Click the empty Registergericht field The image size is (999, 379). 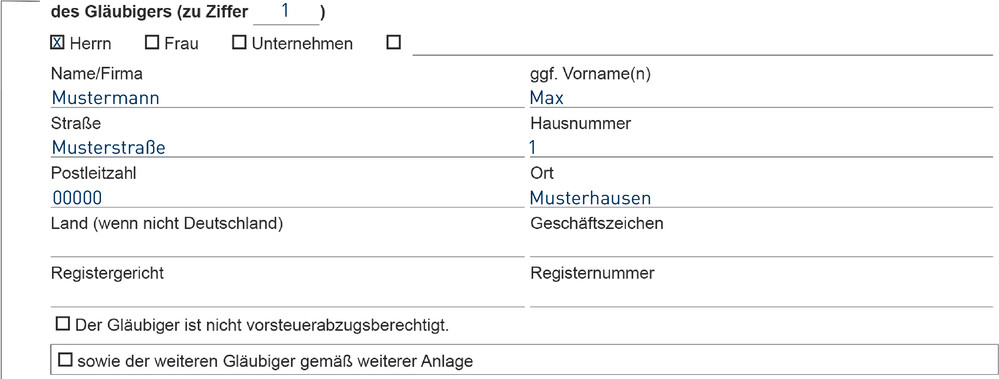[x=286, y=296]
